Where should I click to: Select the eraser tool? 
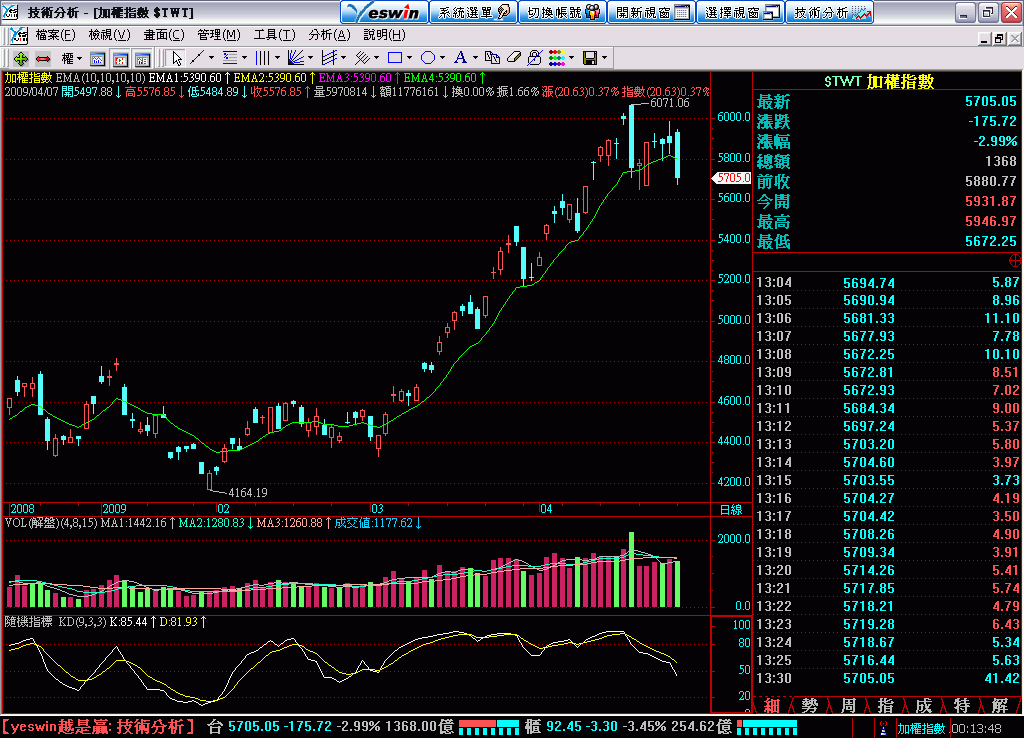pos(513,58)
